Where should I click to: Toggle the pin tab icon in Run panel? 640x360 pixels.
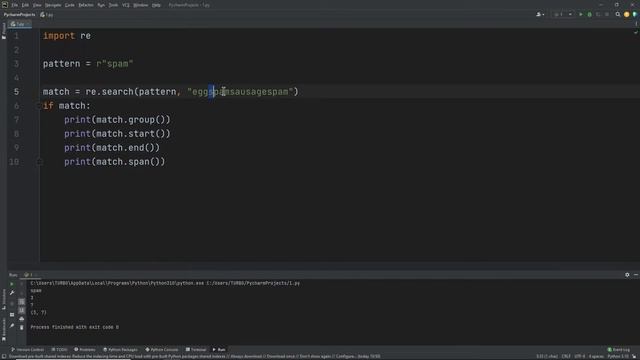[x=12, y=326]
